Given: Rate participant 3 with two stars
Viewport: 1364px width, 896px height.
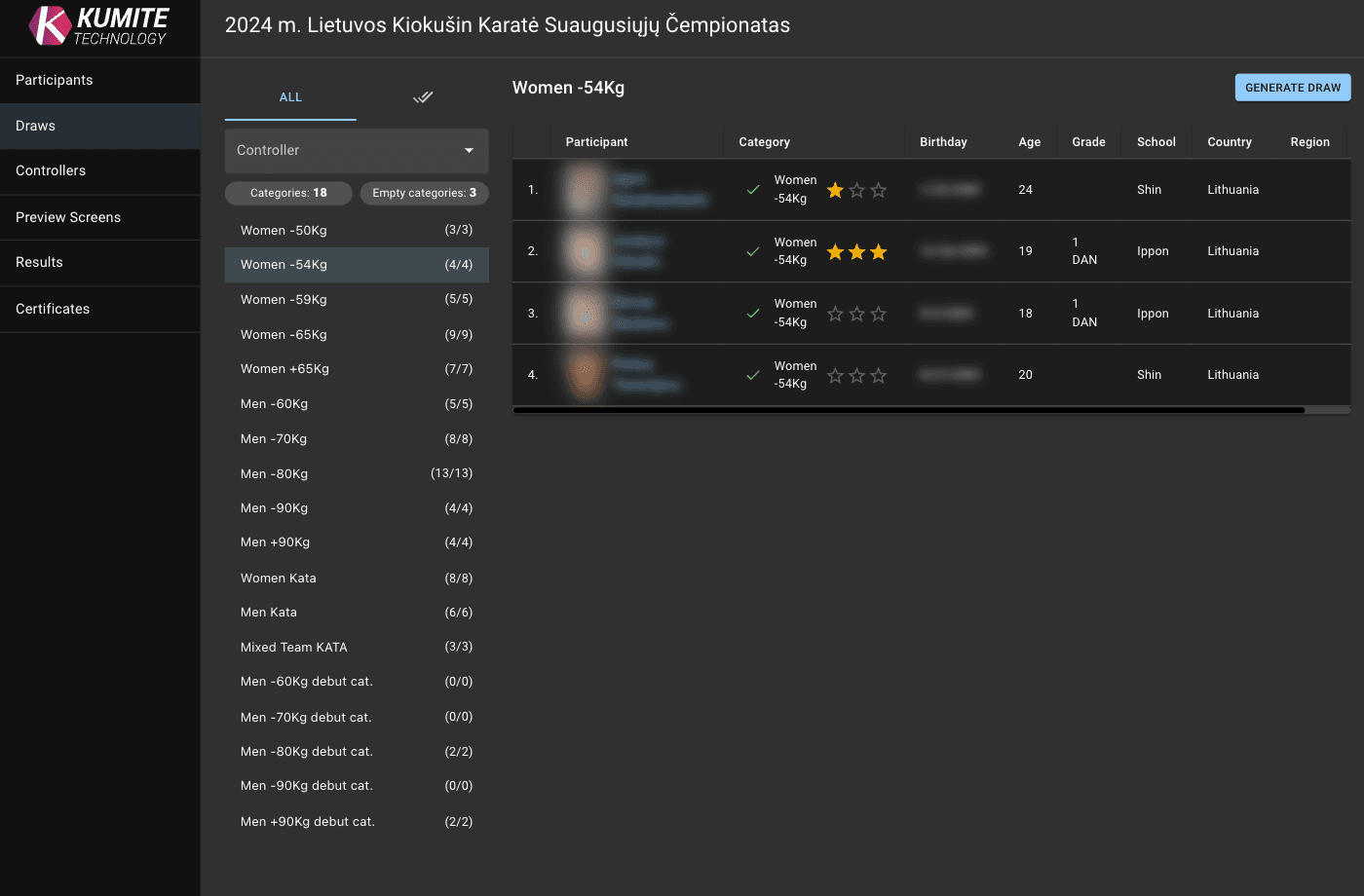Looking at the screenshot, I should [x=856, y=314].
